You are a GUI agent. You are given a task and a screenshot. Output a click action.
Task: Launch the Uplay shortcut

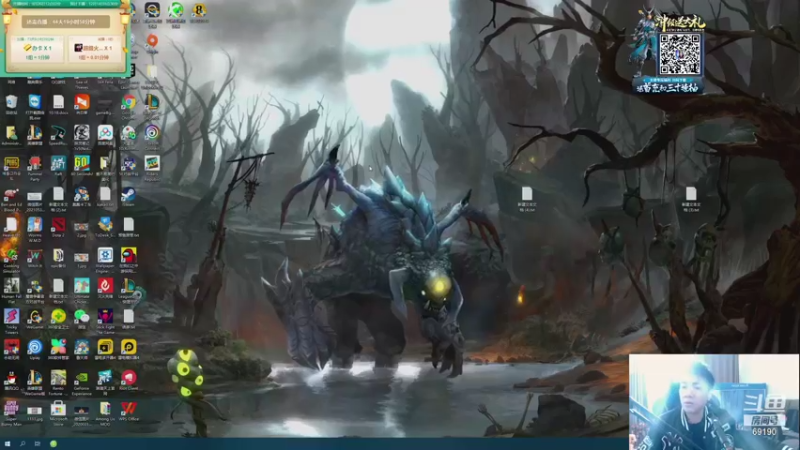tap(35, 347)
